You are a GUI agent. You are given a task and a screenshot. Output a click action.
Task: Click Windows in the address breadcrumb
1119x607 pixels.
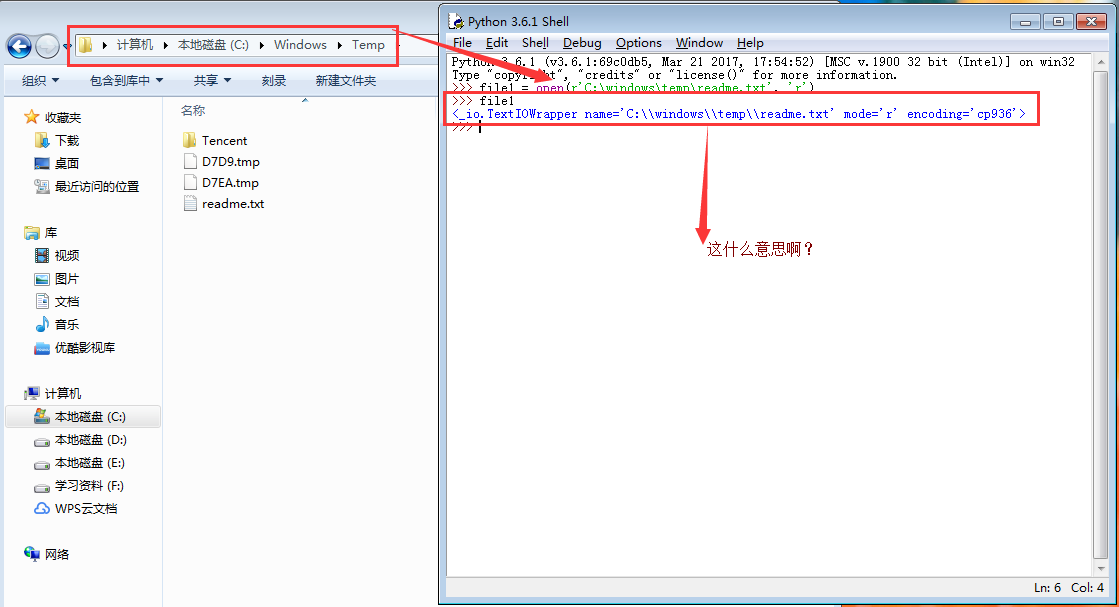tap(300, 45)
